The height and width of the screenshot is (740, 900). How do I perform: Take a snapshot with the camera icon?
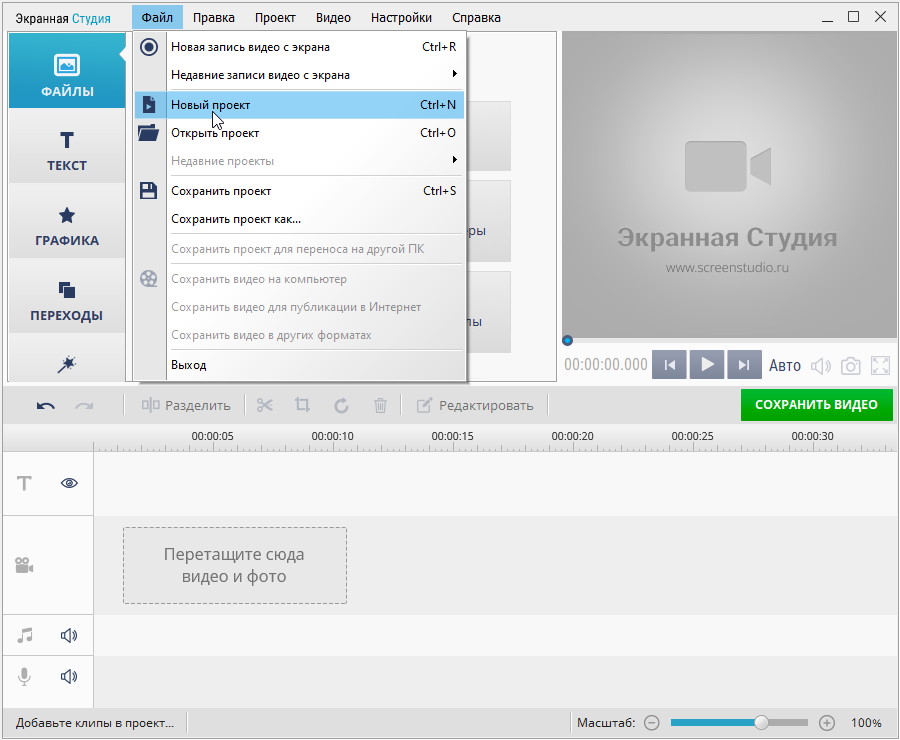pos(851,366)
